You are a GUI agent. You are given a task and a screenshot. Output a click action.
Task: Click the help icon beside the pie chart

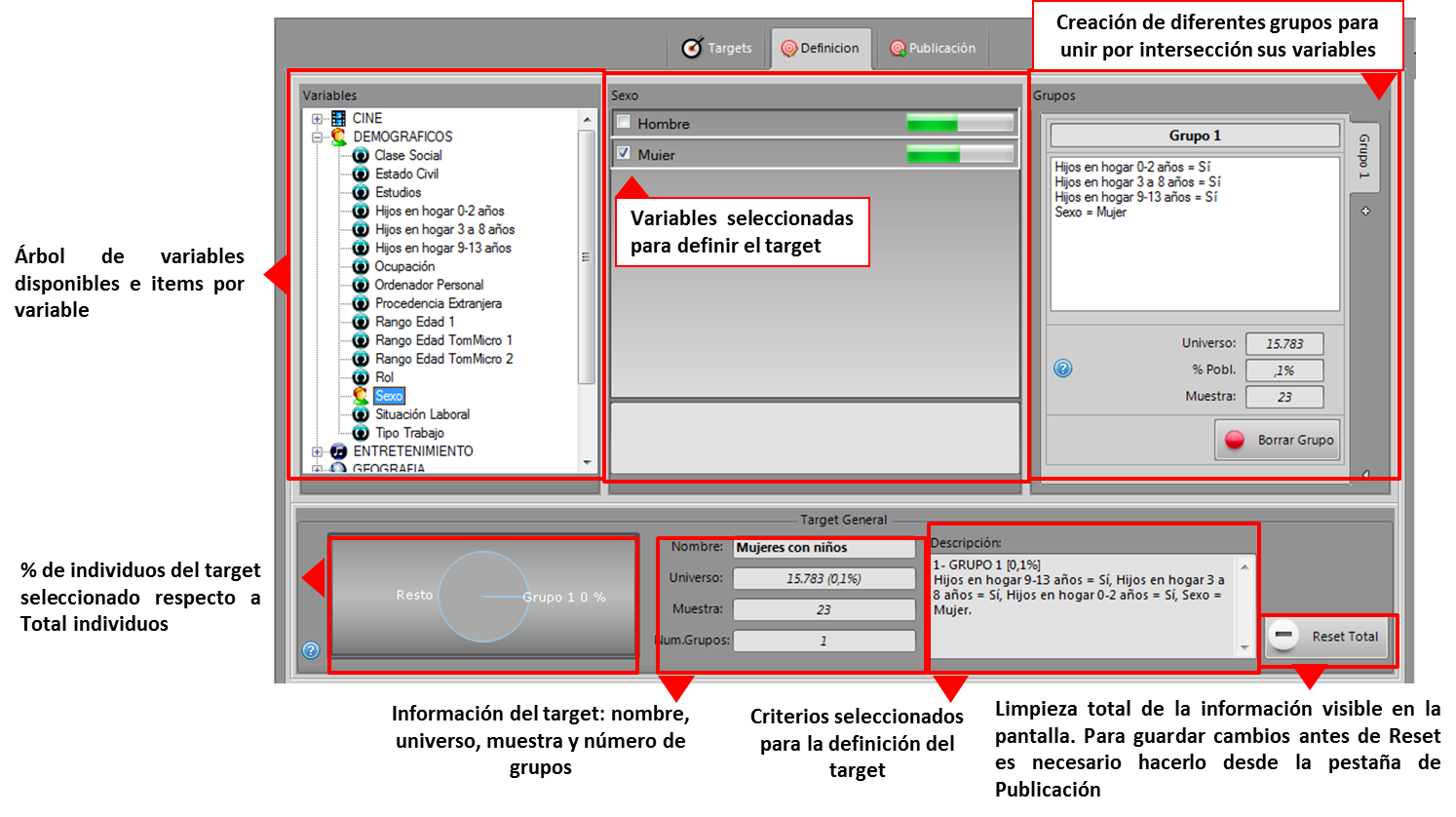311,650
